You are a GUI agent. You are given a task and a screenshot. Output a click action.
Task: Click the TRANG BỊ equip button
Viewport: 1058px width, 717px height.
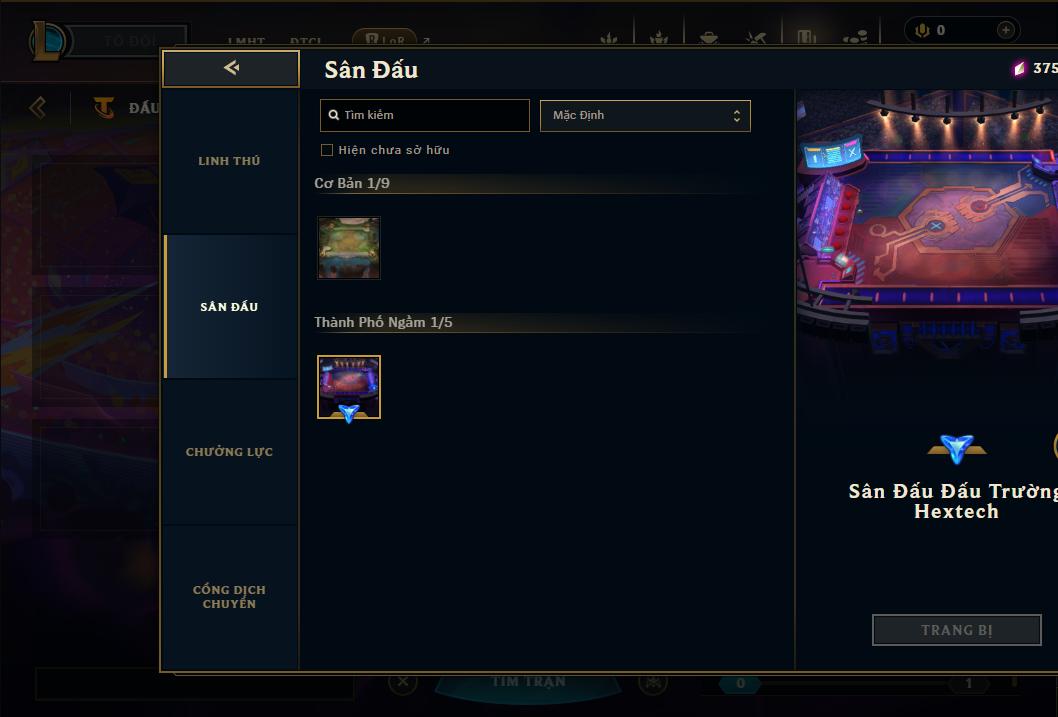point(956,630)
